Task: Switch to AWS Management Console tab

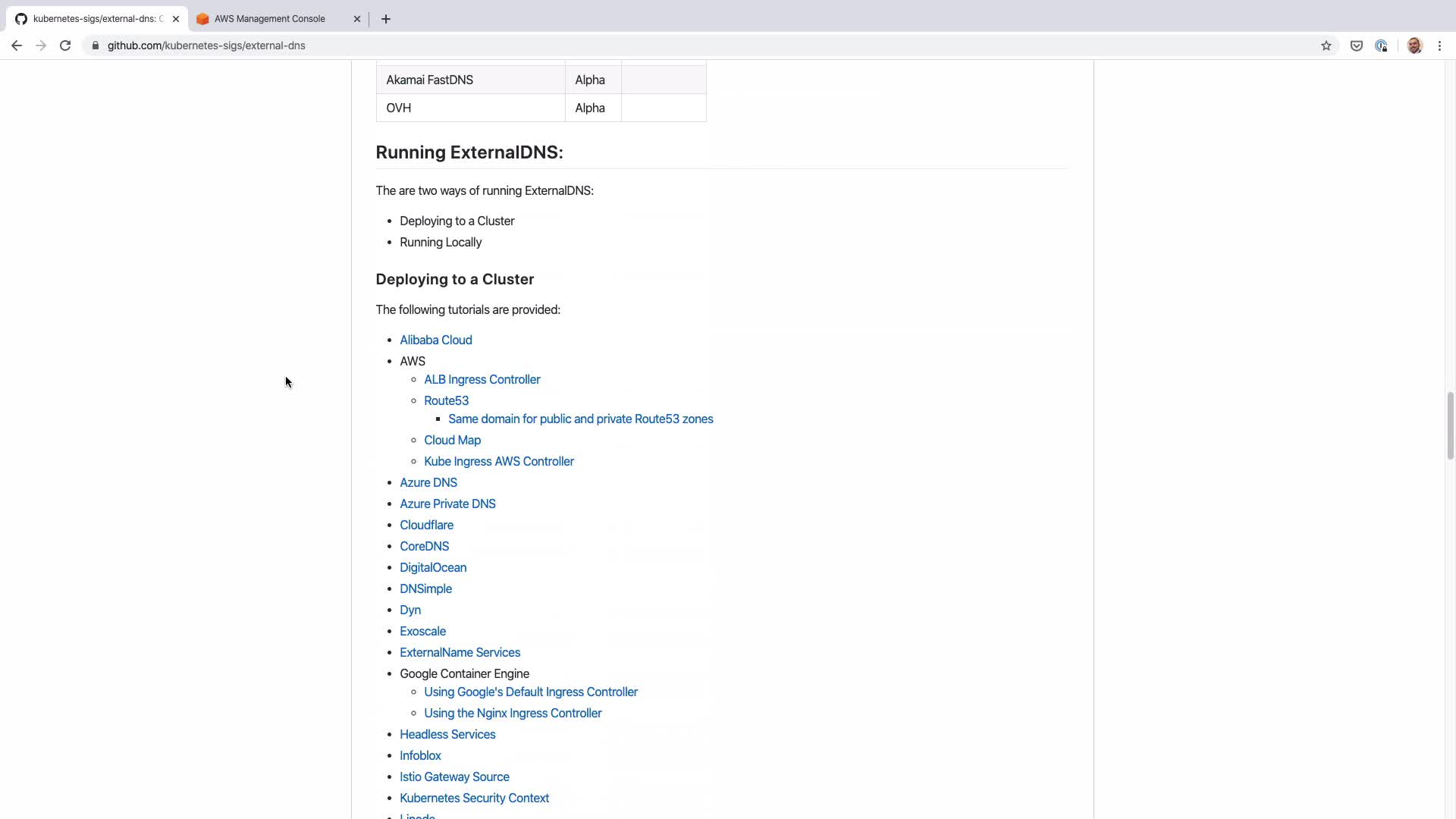Action: [x=269, y=19]
